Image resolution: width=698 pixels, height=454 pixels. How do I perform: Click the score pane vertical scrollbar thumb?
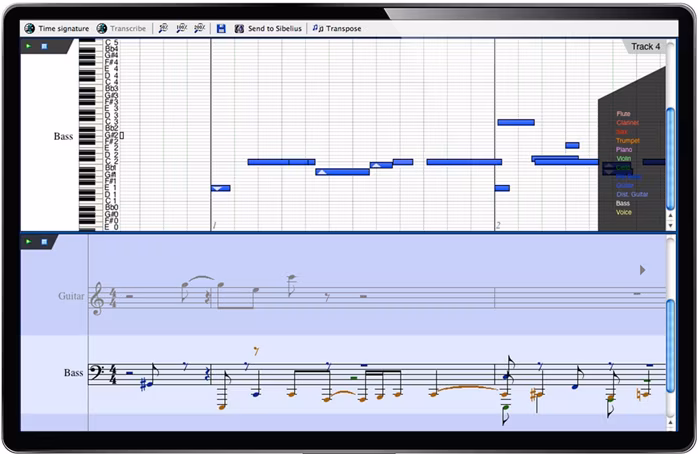[670, 346]
